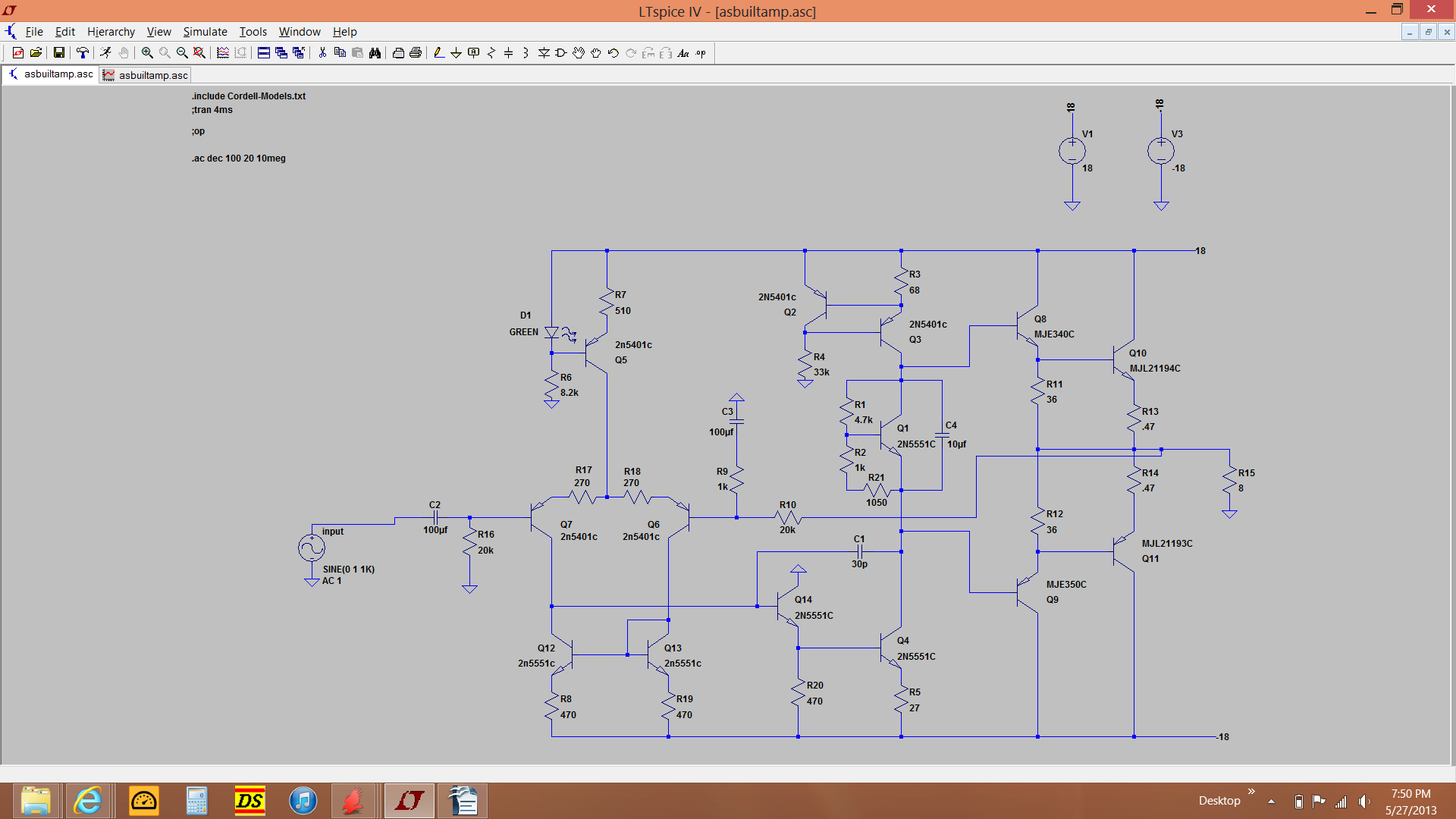1456x819 pixels.
Task: Tile windows horizontally icon
Action: pos(264,52)
